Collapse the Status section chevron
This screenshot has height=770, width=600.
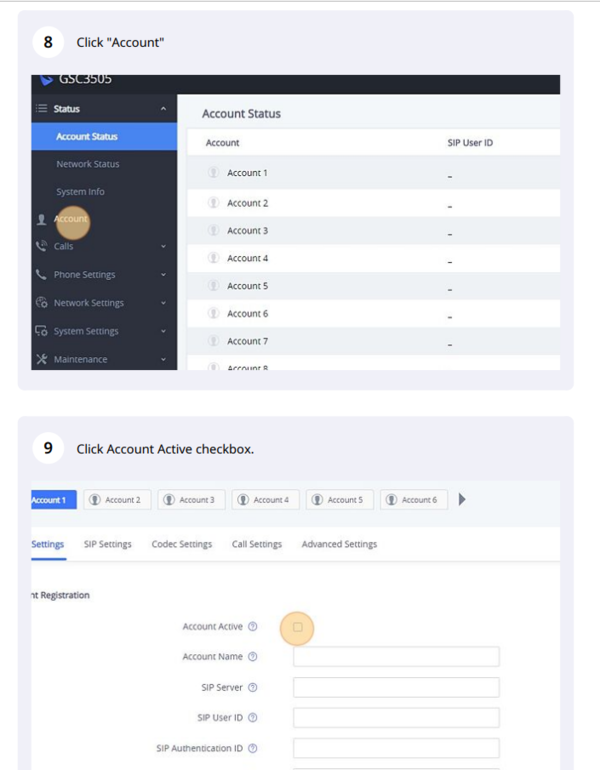(163, 109)
